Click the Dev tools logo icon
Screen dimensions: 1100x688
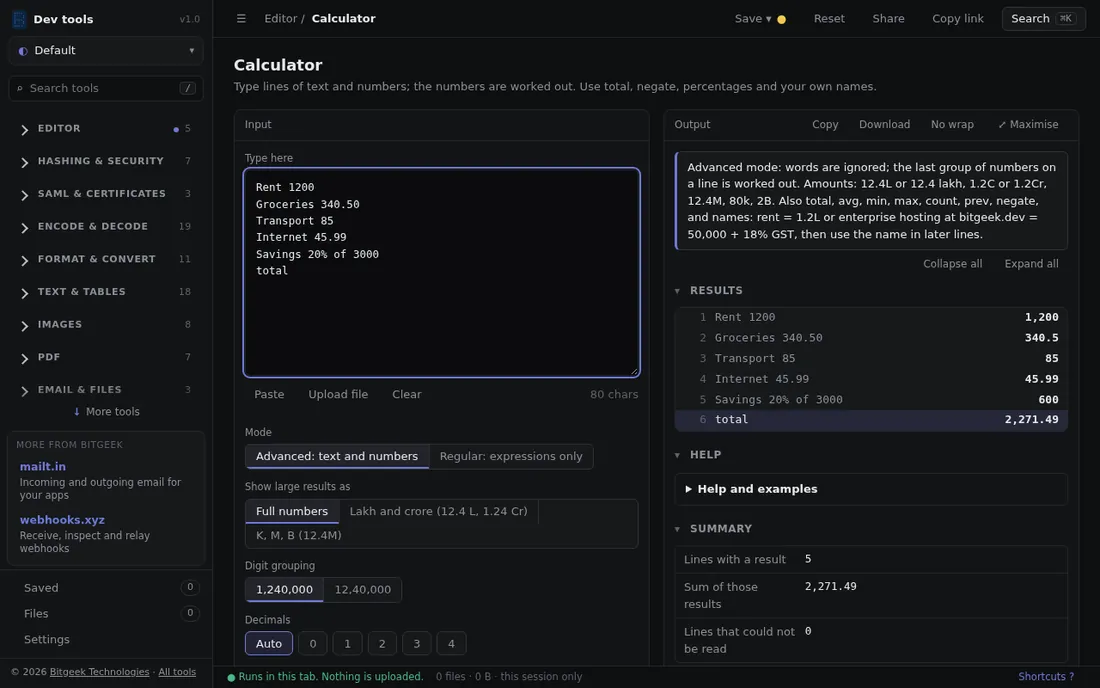[x=19, y=19]
